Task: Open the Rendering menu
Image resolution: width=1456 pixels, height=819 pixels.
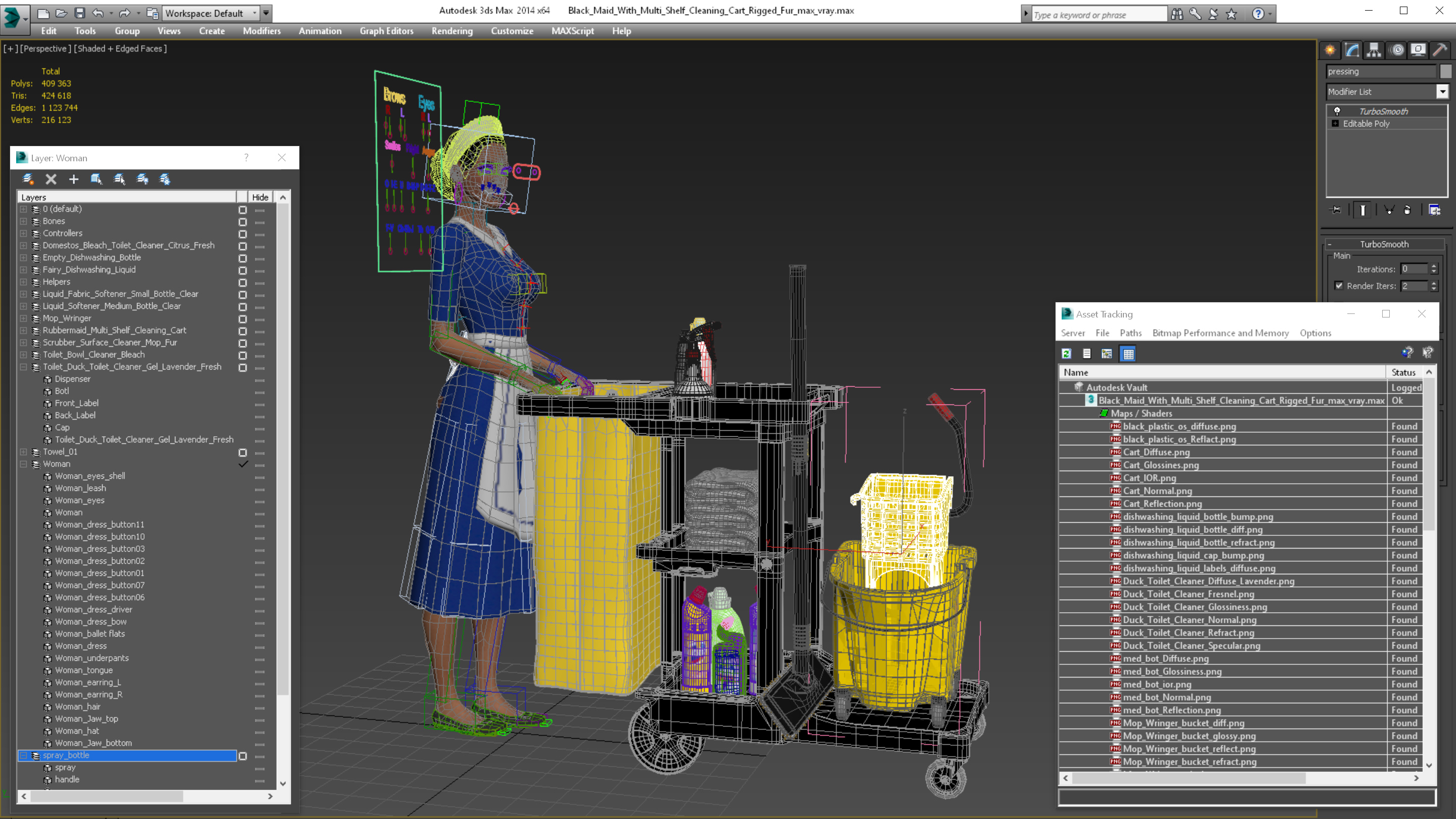Action: pyautogui.click(x=452, y=31)
